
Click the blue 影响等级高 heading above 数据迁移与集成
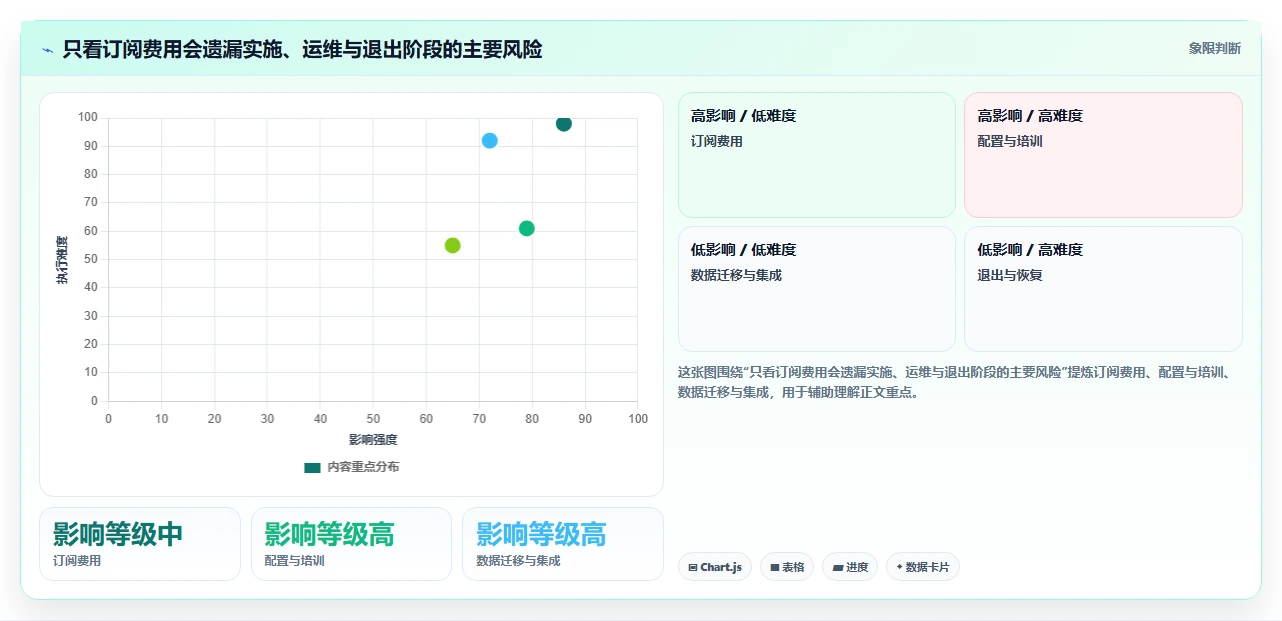tap(541, 535)
